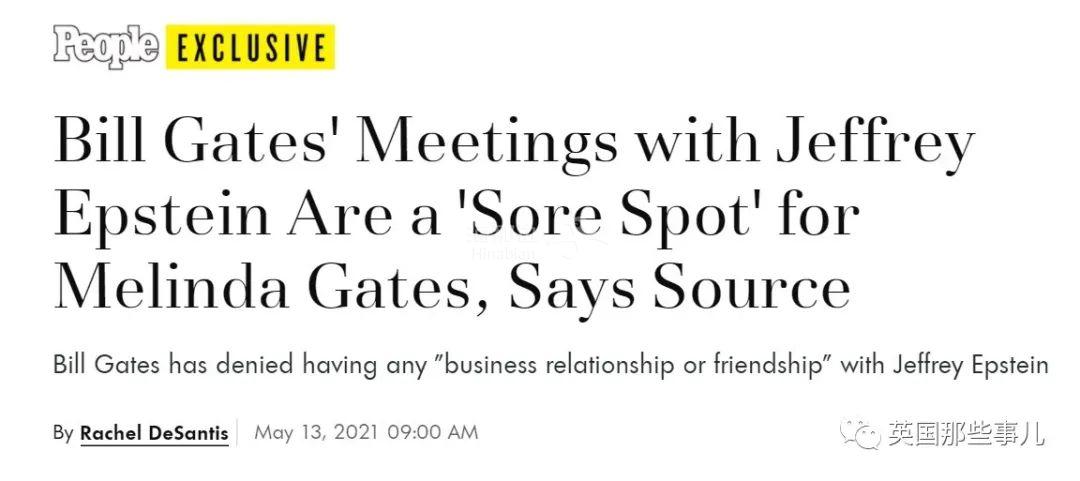This screenshot has height=481, width=1080.
Task: Click "Says Source" at headline end
Action: point(679,286)
